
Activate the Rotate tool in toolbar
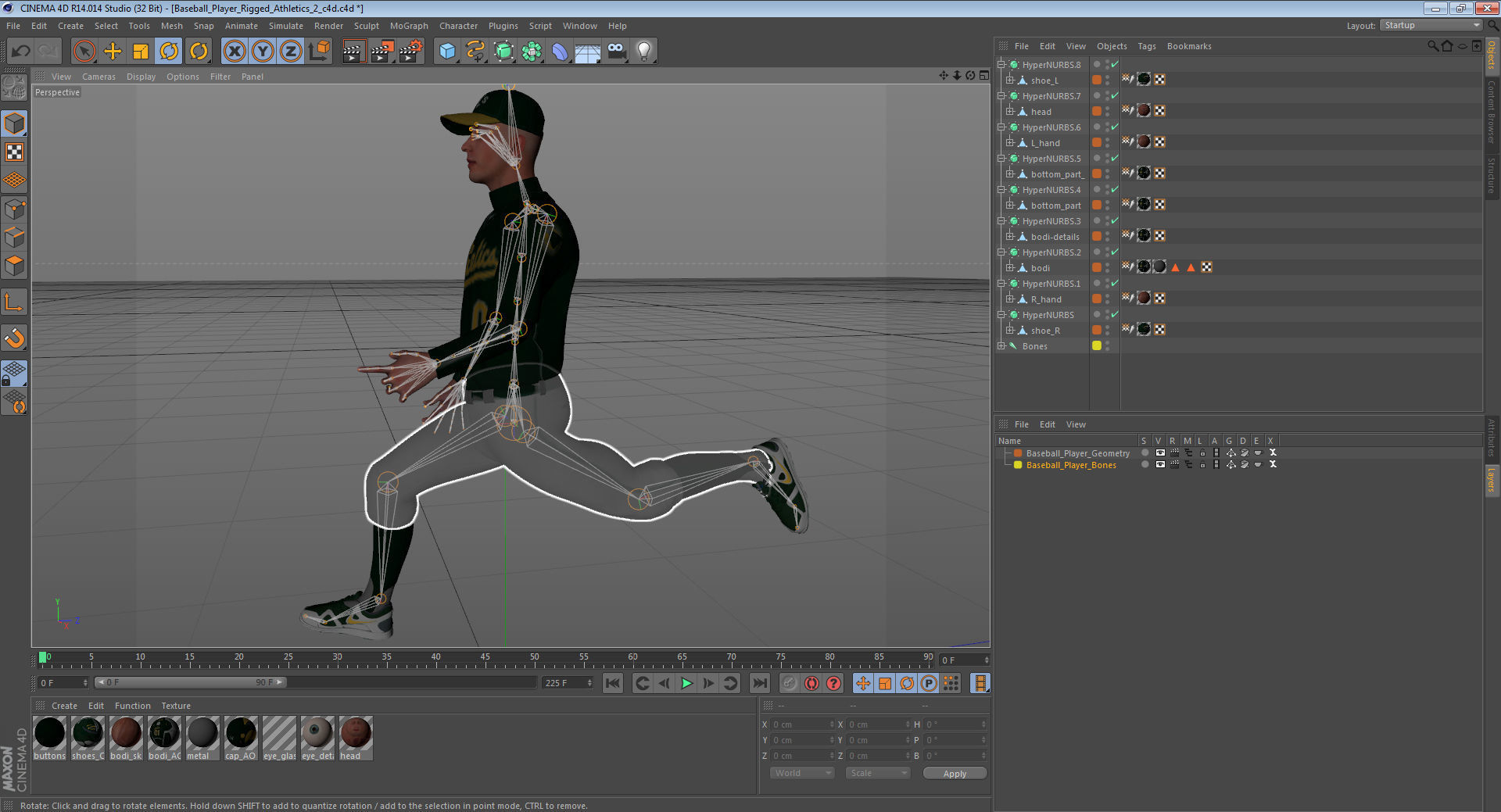click(x=169, y=52)
